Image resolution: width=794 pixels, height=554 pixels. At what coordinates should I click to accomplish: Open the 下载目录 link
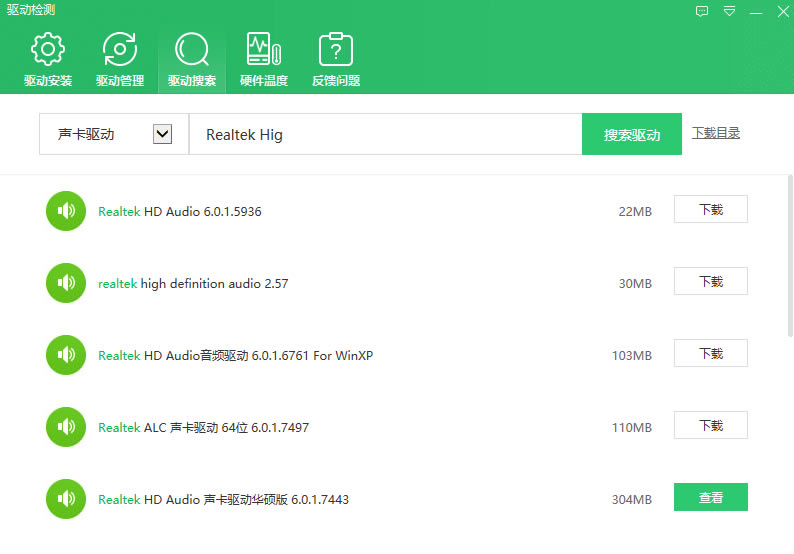pyautogui.click(x=716, y=133)
